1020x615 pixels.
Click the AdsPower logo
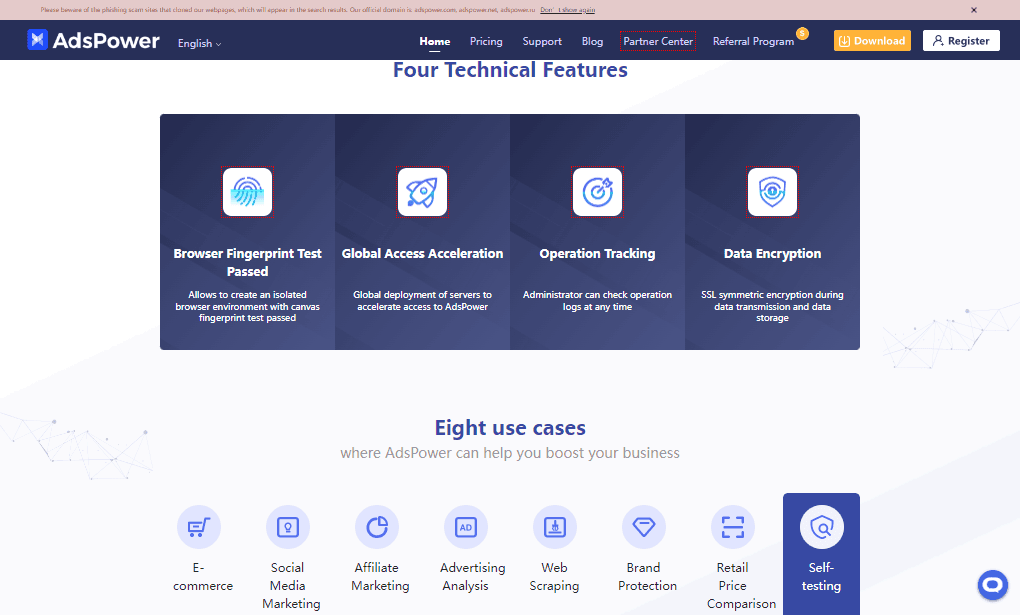tap(93, 40)
